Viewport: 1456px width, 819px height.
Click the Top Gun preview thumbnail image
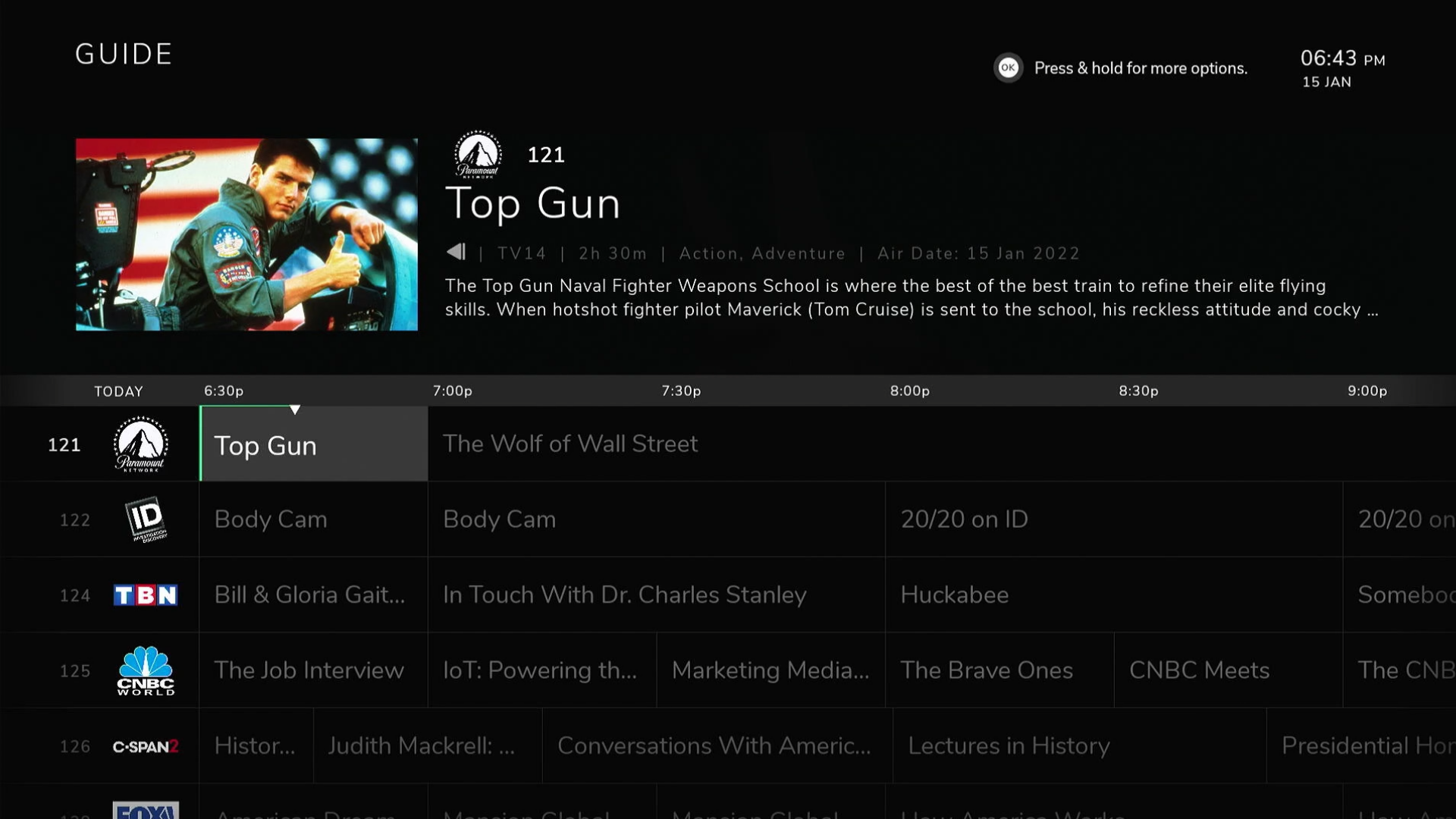(246, 234)
